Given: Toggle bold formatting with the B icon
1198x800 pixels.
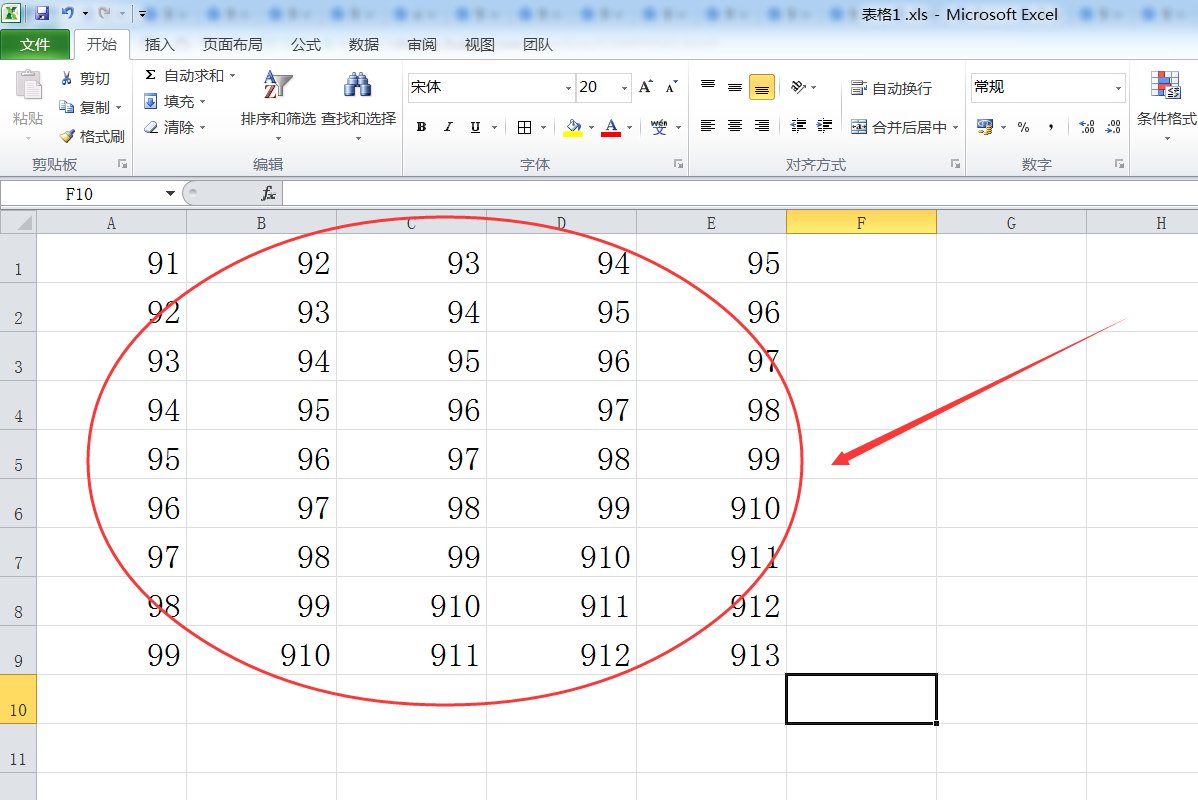Looking at the screenshot, I should (419, 127).
